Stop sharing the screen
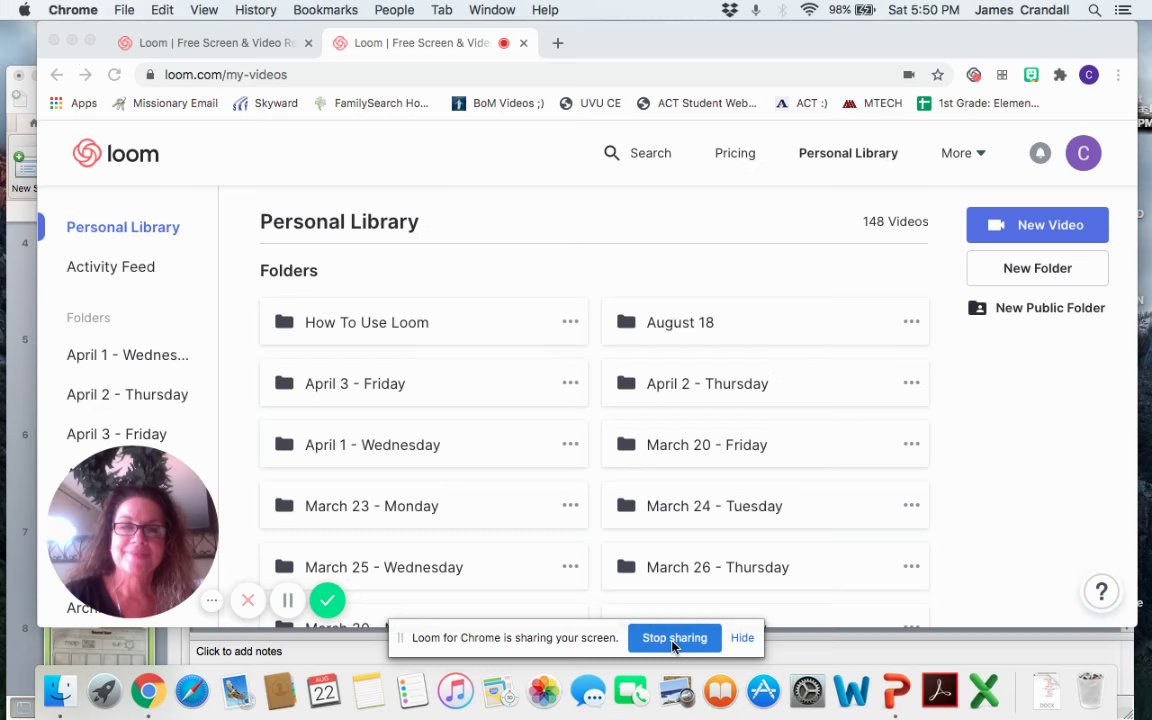 click(x=674, y=638)
